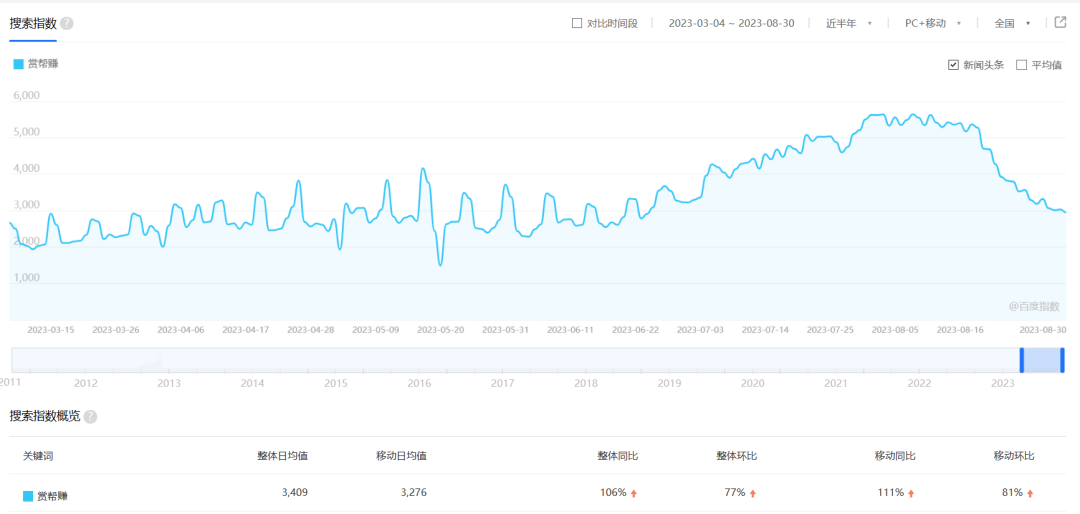Click the help icon beside 搜索指数 title
The image size is (1080, 514).
(67, 23)
